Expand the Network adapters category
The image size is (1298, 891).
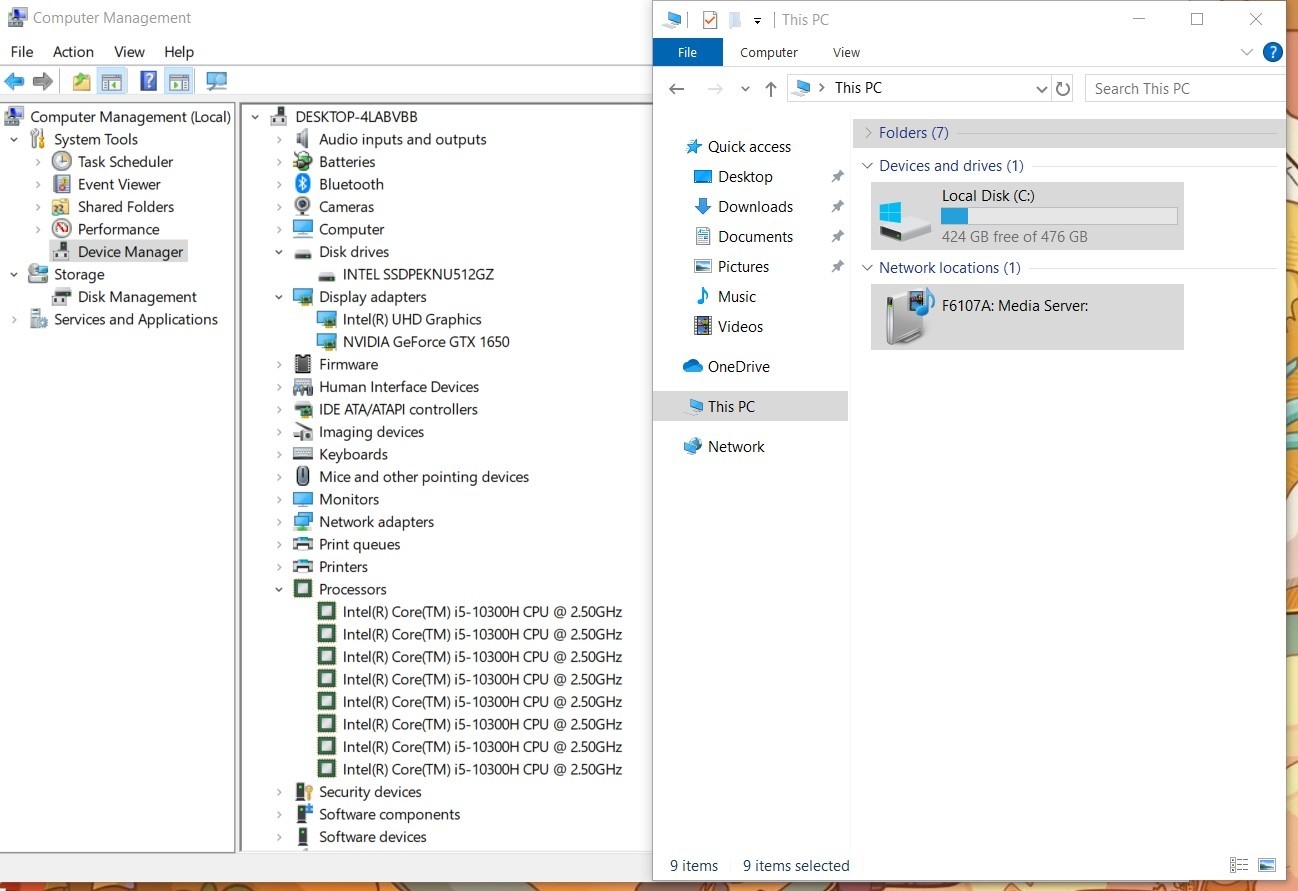279,522
